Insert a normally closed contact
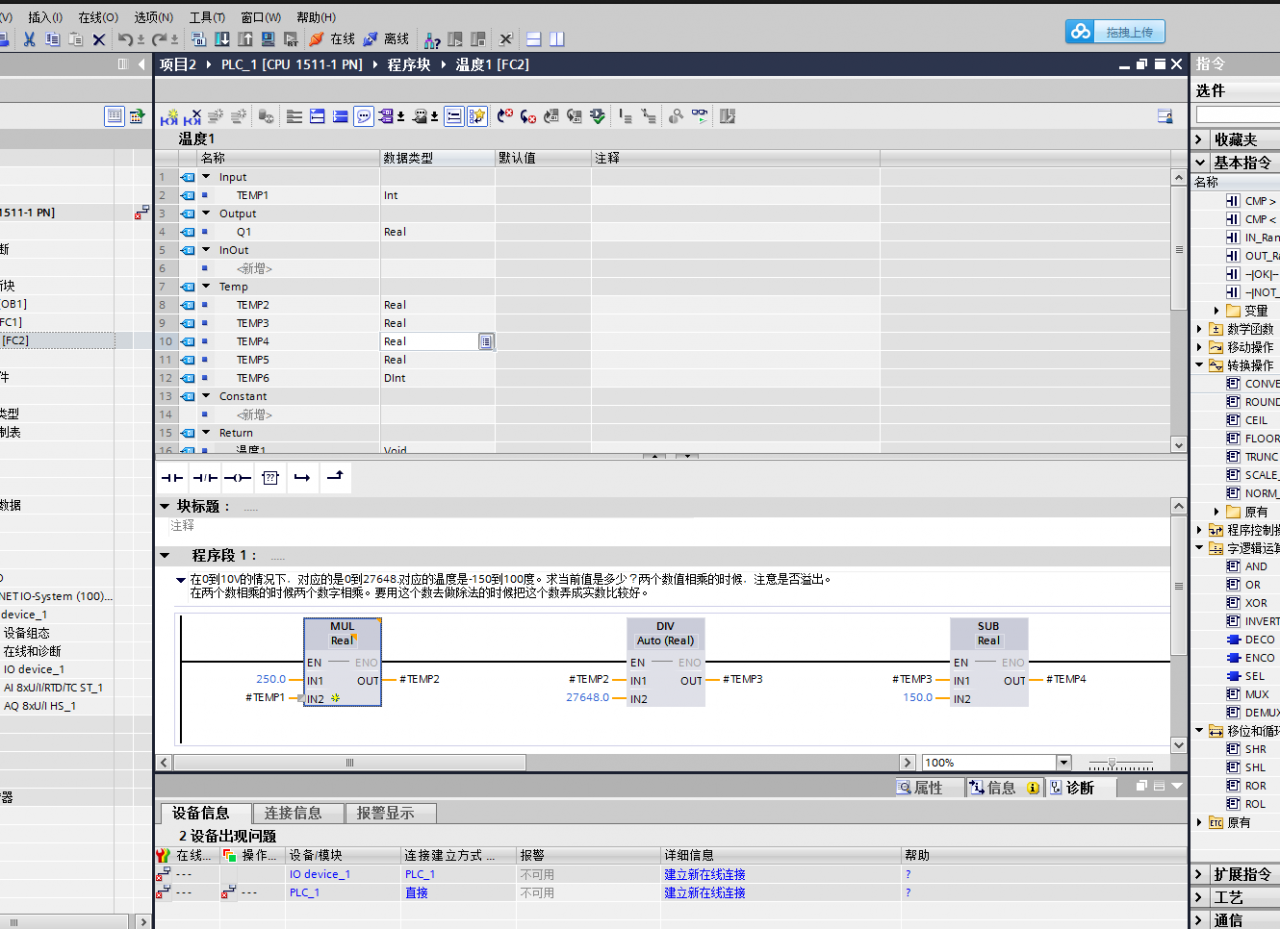The width and height of the screenshot is (1280, 929). click(204, 478)
